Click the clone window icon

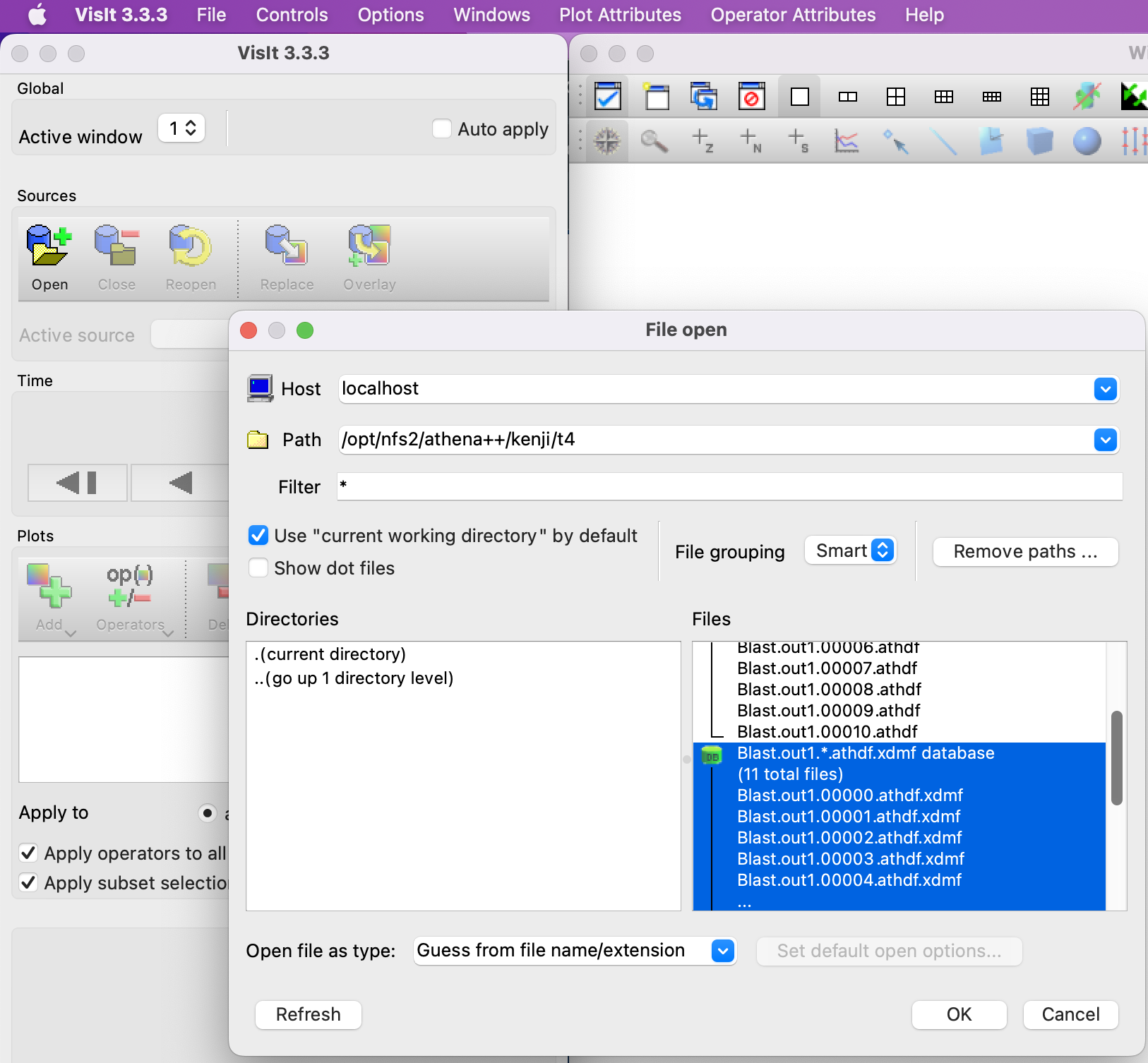coord(704,96)
